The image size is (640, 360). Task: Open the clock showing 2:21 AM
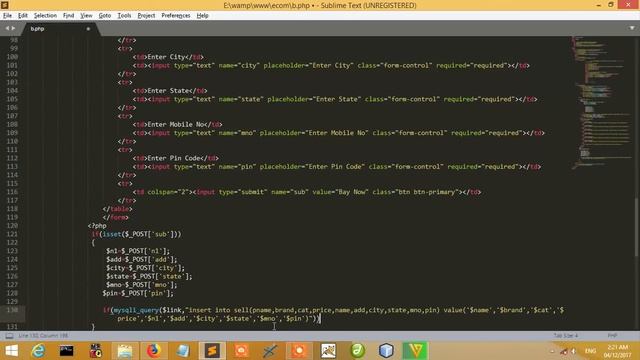coord(618,351)
